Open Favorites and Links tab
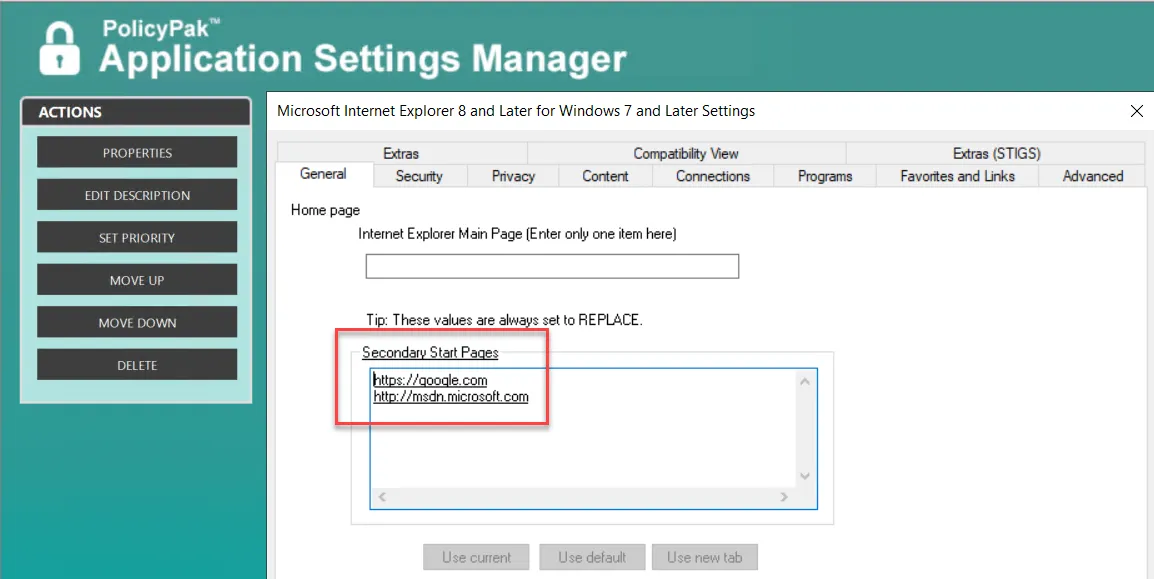Screen dimensions: 1154x579 (x=957, y=176)
